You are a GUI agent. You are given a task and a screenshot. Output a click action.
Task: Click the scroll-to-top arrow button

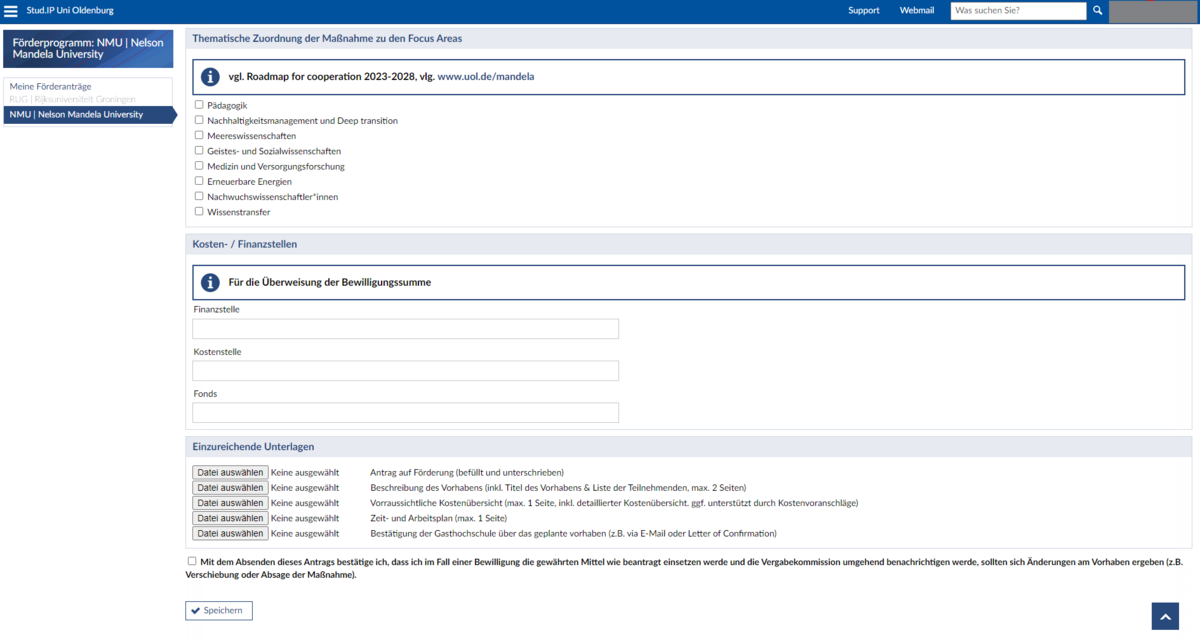click(x=1164, y=615)
